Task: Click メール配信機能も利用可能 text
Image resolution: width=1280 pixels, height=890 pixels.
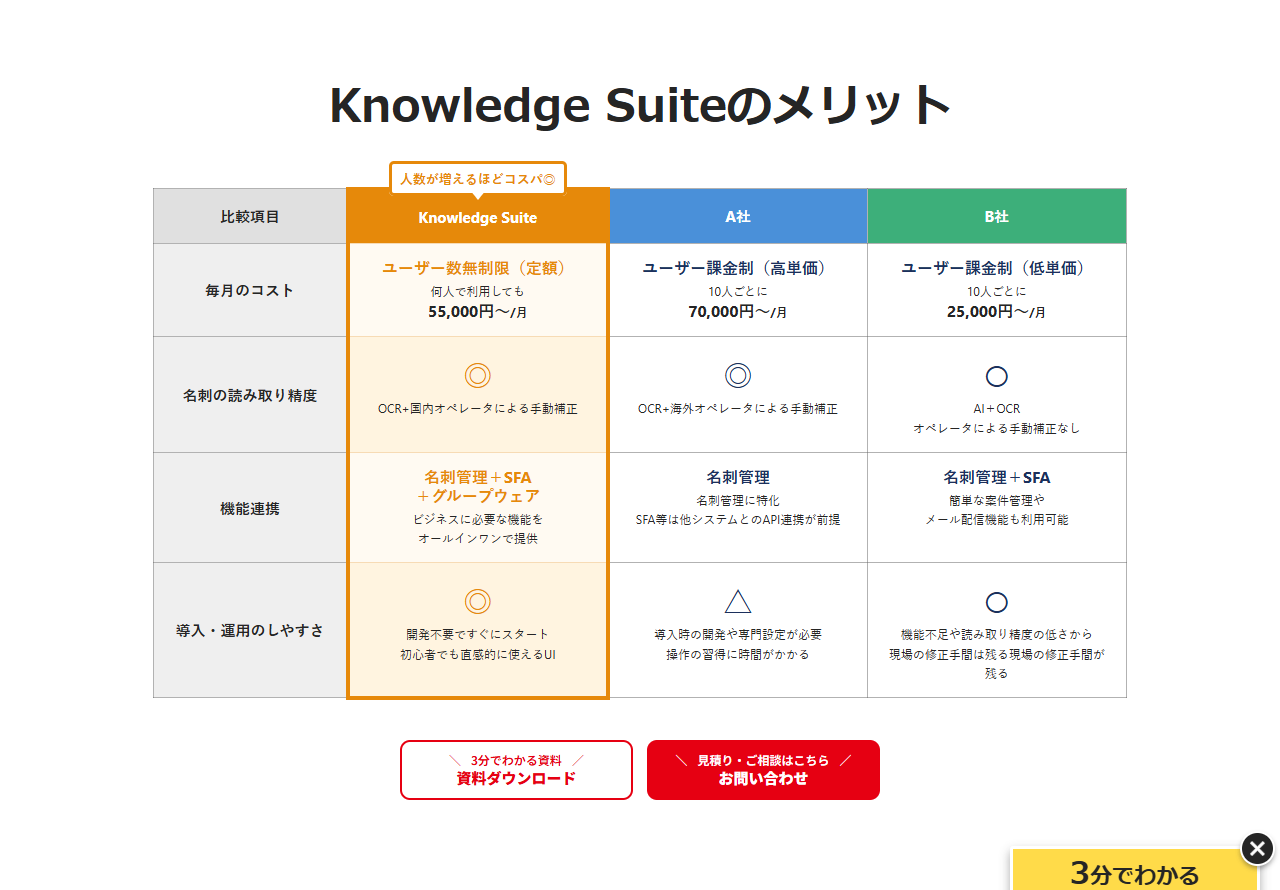Action: (x=997, y=519)
